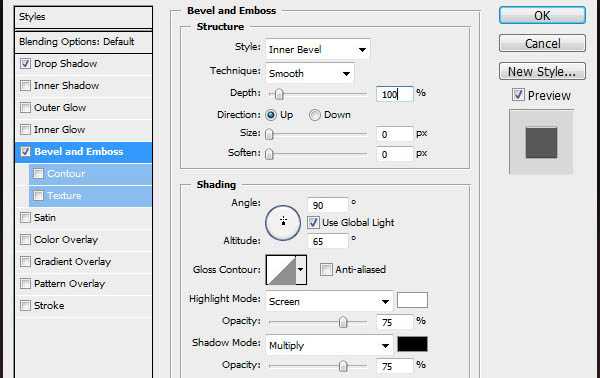Click the style preview thumbnail
The height and width of the screenshot is (378, 600).
541,142
